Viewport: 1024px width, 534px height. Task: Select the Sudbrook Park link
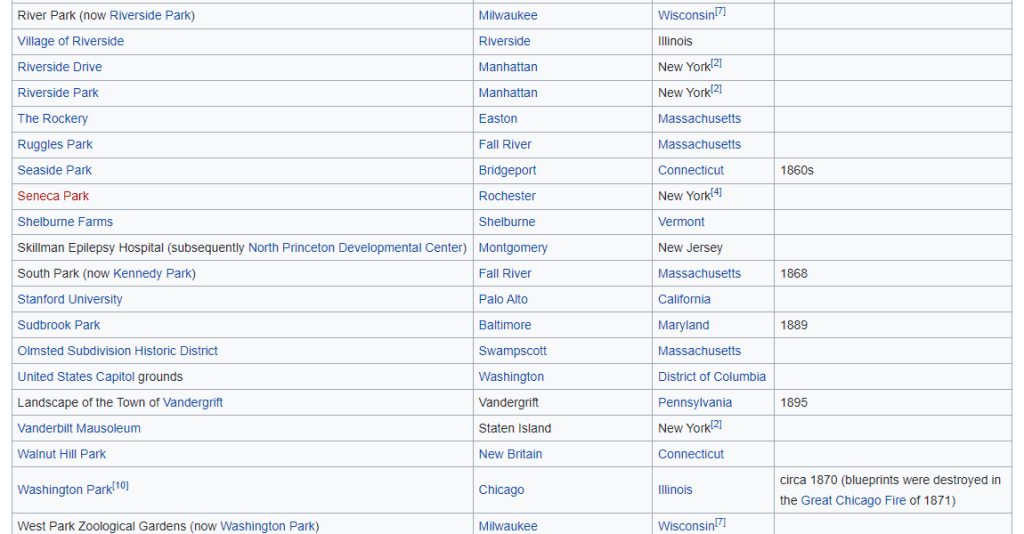click(59, 326)
